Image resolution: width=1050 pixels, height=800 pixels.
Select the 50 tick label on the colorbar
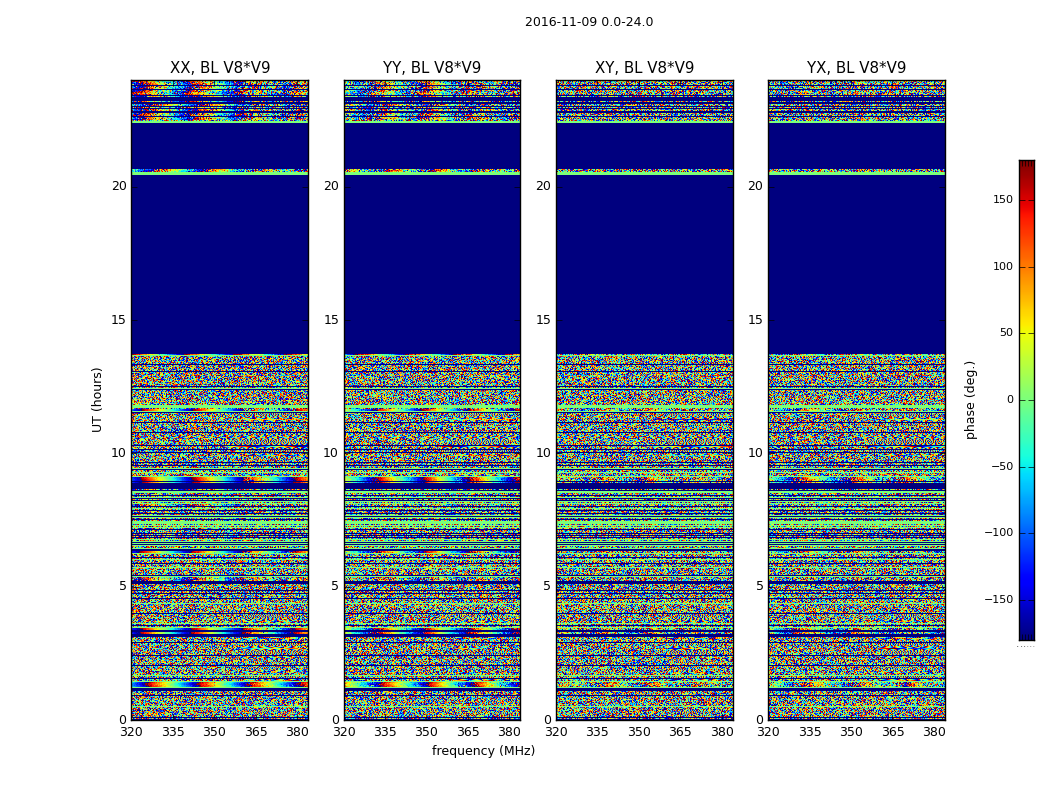click(x=1006, y=333)
